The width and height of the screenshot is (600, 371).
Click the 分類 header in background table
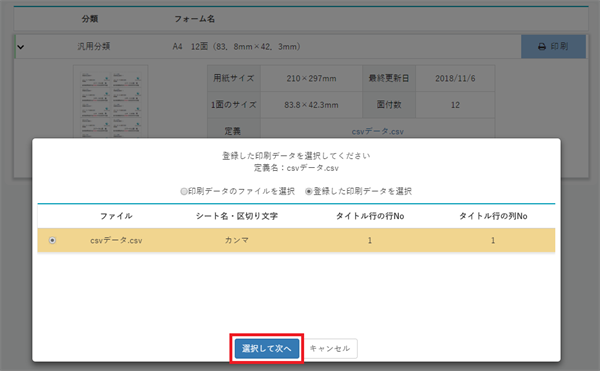90,19
